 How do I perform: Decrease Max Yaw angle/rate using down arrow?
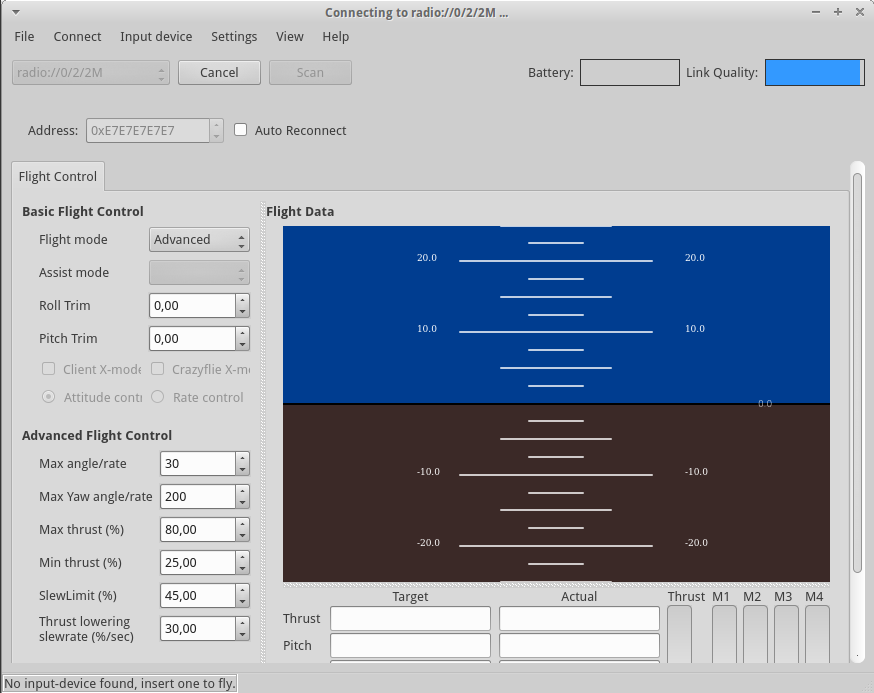click(242, 503)
